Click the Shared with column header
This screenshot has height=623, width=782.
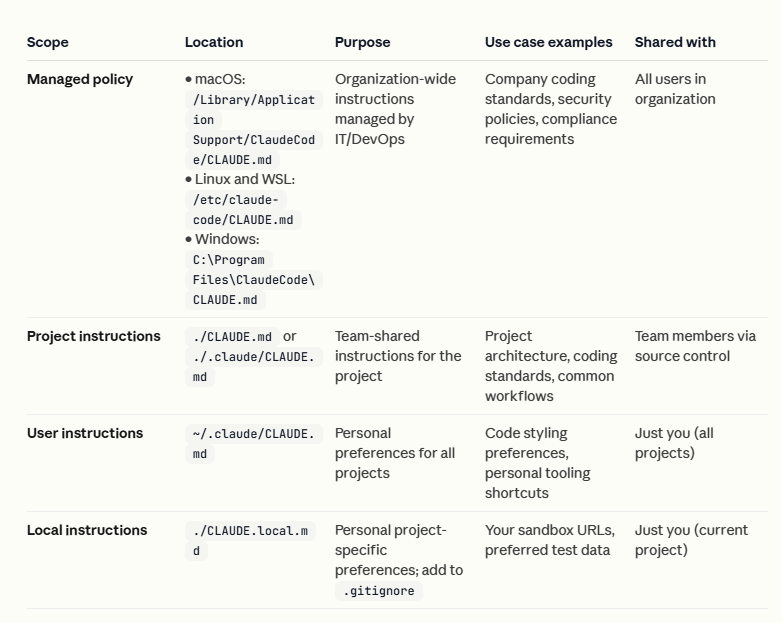[675, 42]
